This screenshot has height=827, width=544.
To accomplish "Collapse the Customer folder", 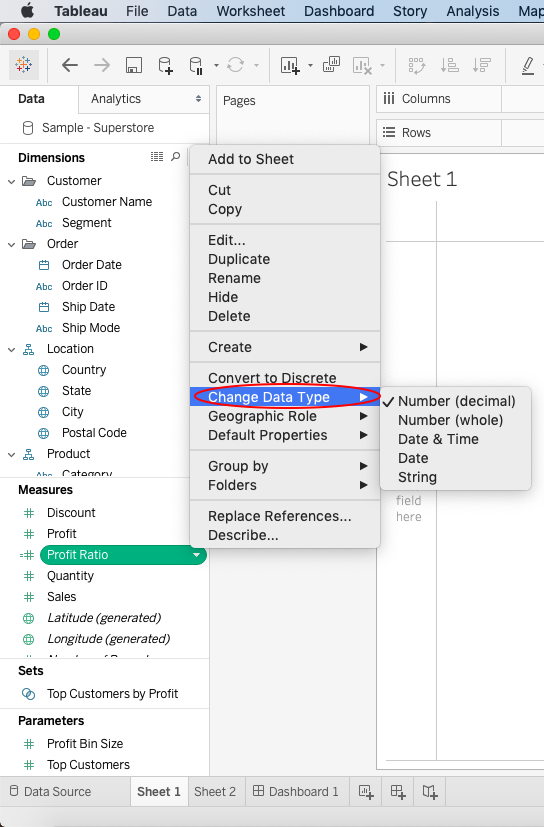I will pyautogui.click(x=12, y=181).
